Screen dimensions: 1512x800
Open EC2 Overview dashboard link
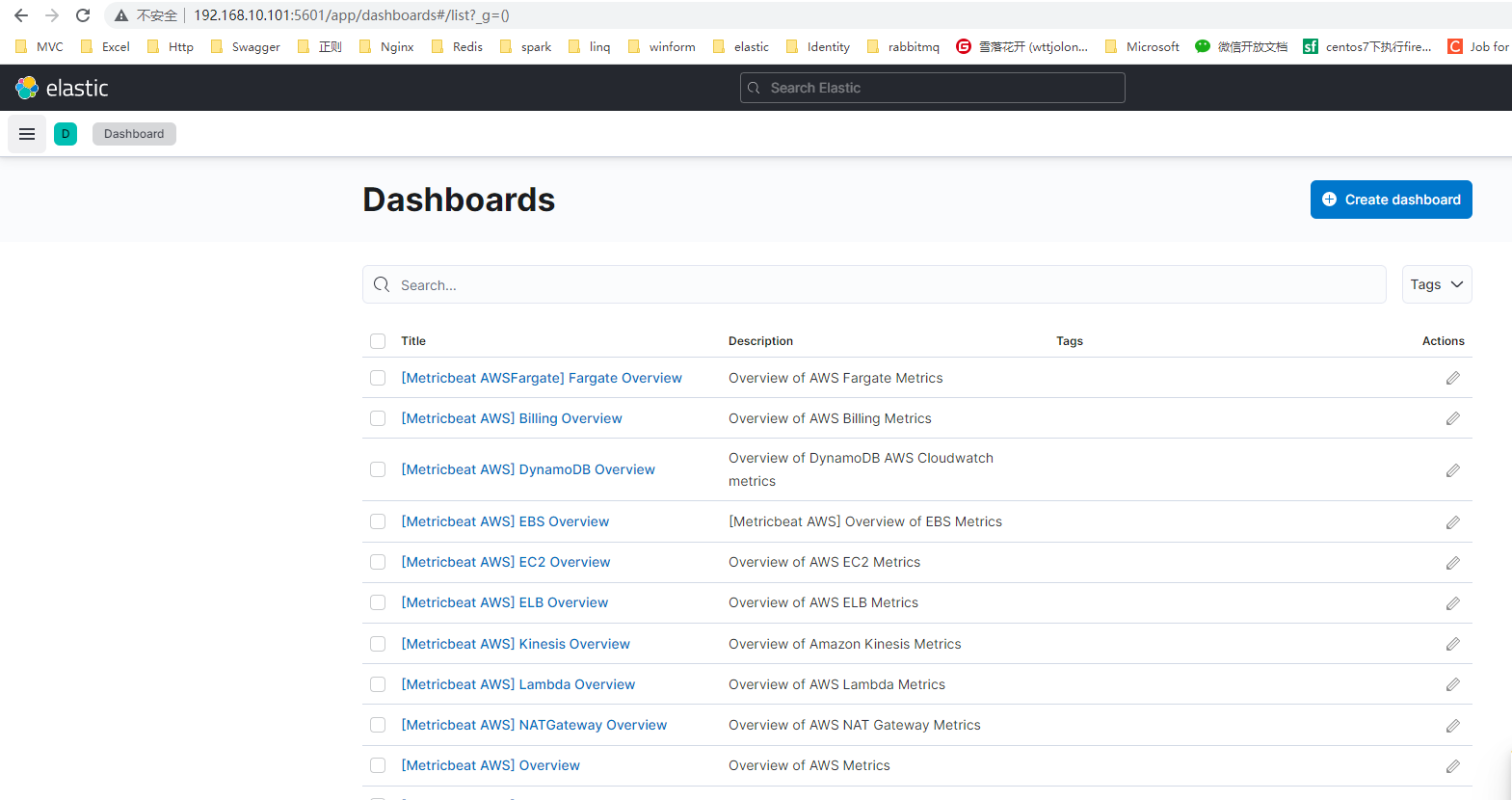pyautogui.click(x=506, y=562)
